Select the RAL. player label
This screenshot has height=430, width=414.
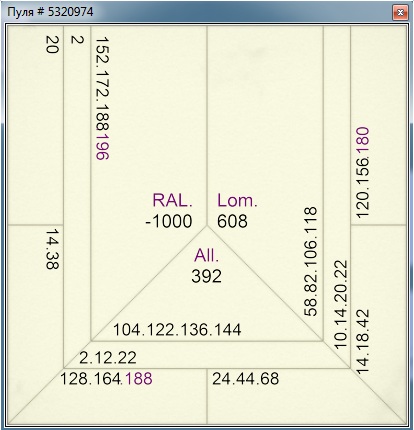click(x=172, y=200)
